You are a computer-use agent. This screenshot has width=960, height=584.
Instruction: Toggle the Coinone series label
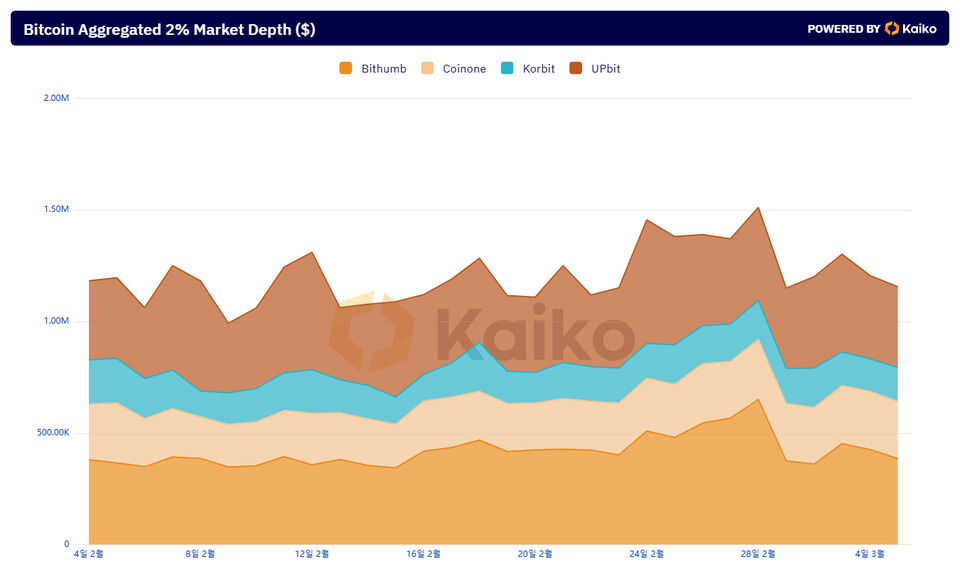point(464,69)
